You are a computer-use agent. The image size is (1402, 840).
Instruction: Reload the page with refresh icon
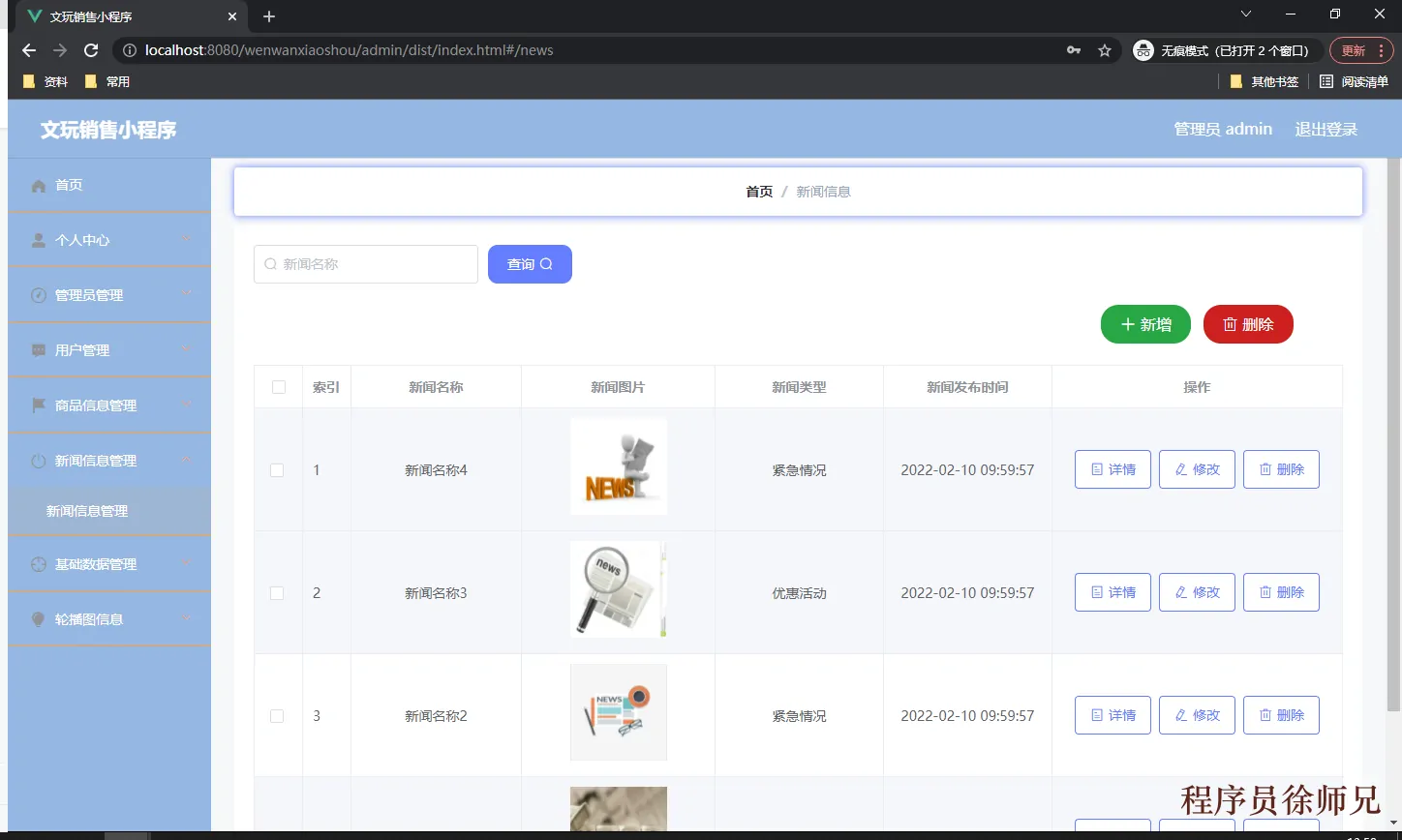point(91,50)
